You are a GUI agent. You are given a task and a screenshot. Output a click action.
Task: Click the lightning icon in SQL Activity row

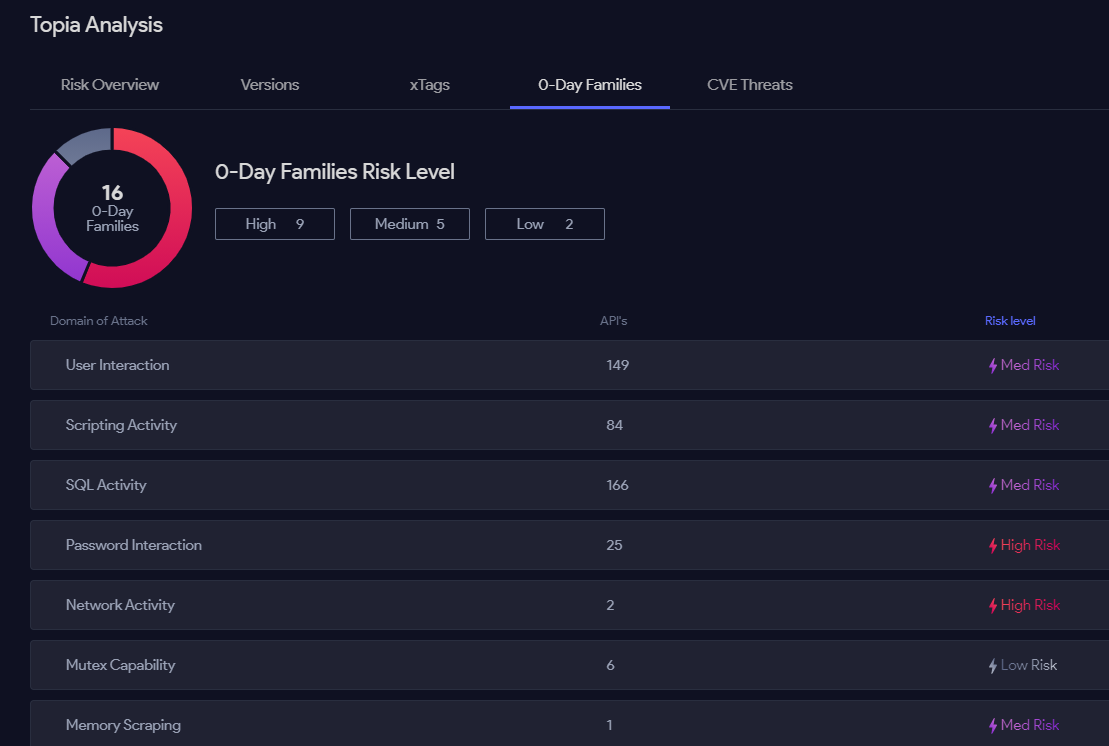(x=993, y=486)
